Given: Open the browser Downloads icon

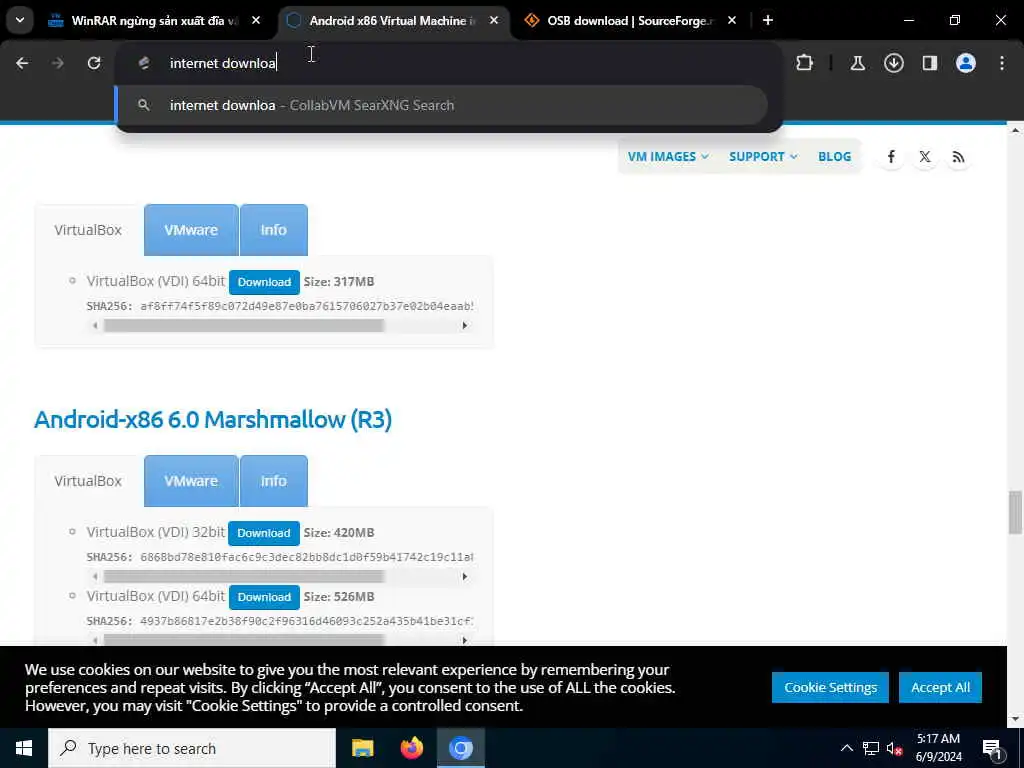Looking at the screenshot, I should (x=894, y=63).
